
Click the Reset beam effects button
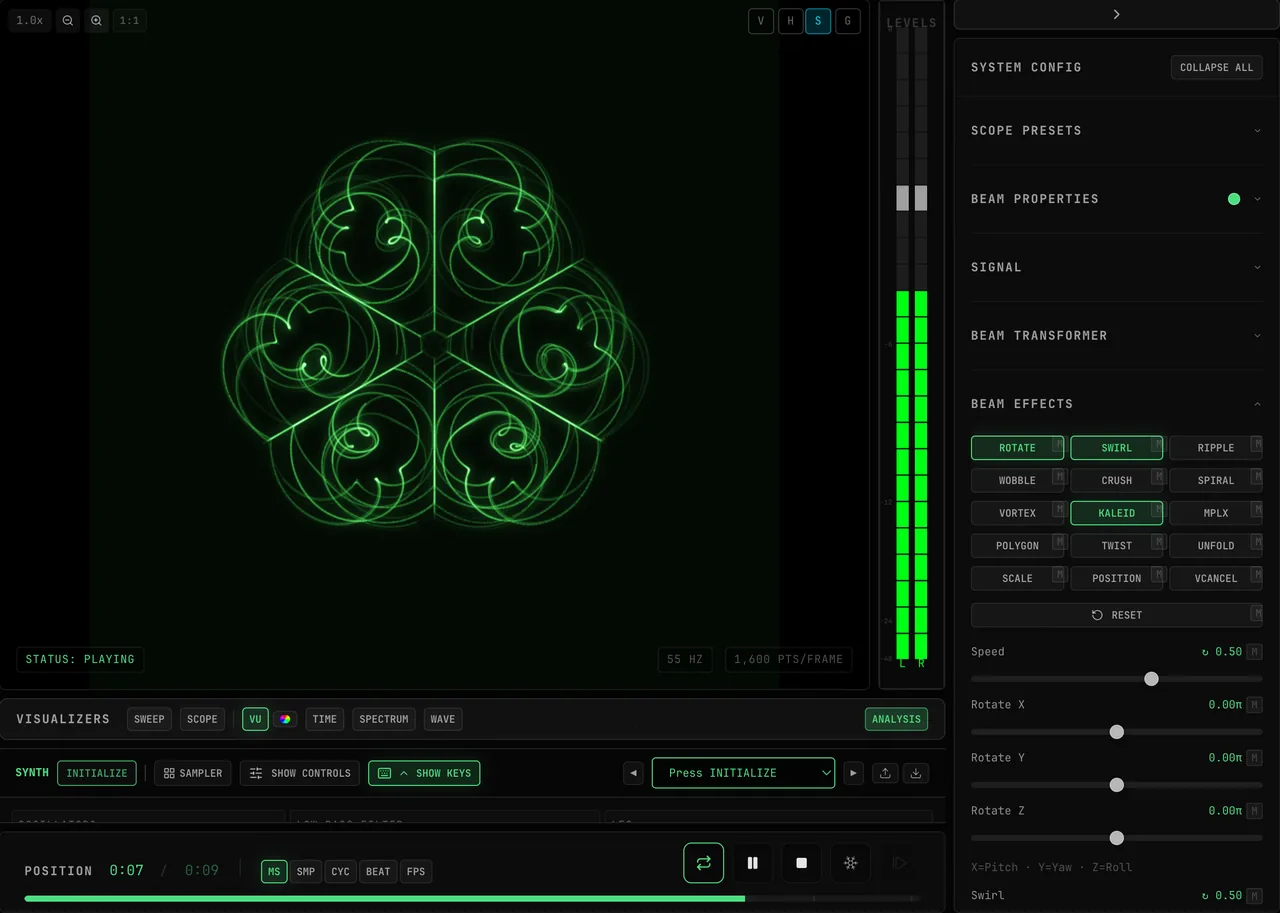[1116, 615]
